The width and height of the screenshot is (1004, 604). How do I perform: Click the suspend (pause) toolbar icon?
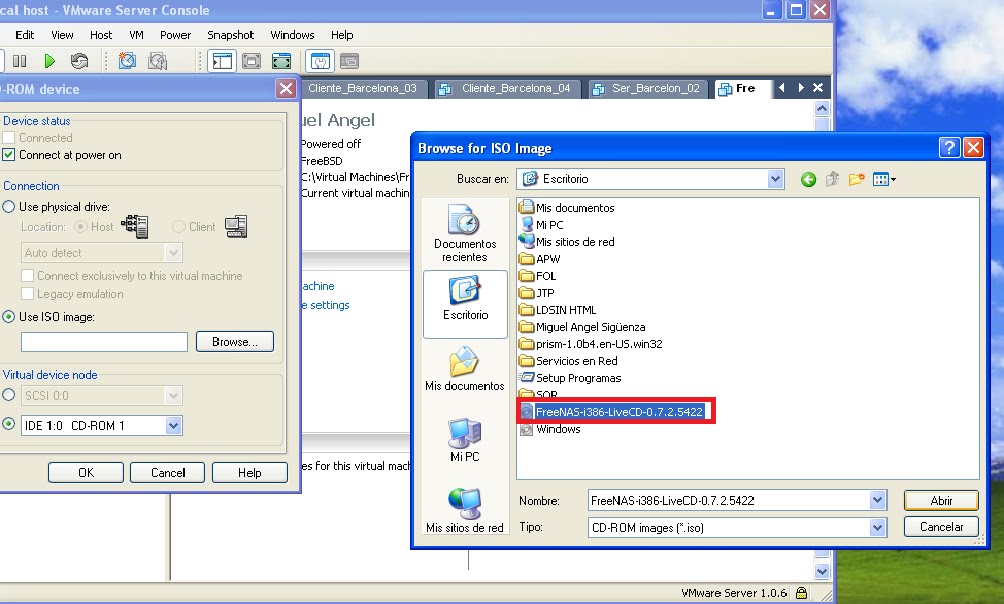(x=20, y=61)
